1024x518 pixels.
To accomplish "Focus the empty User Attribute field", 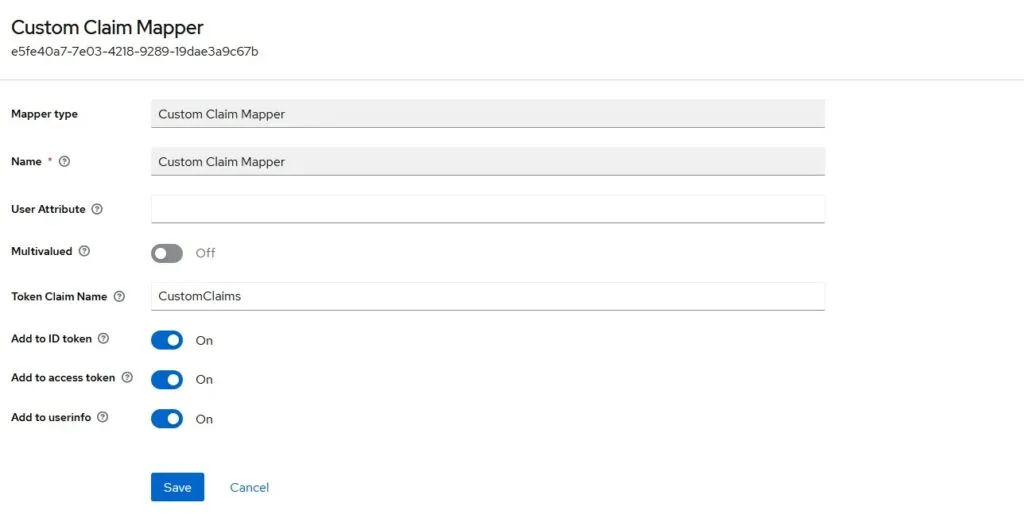I will pos(487,209).
